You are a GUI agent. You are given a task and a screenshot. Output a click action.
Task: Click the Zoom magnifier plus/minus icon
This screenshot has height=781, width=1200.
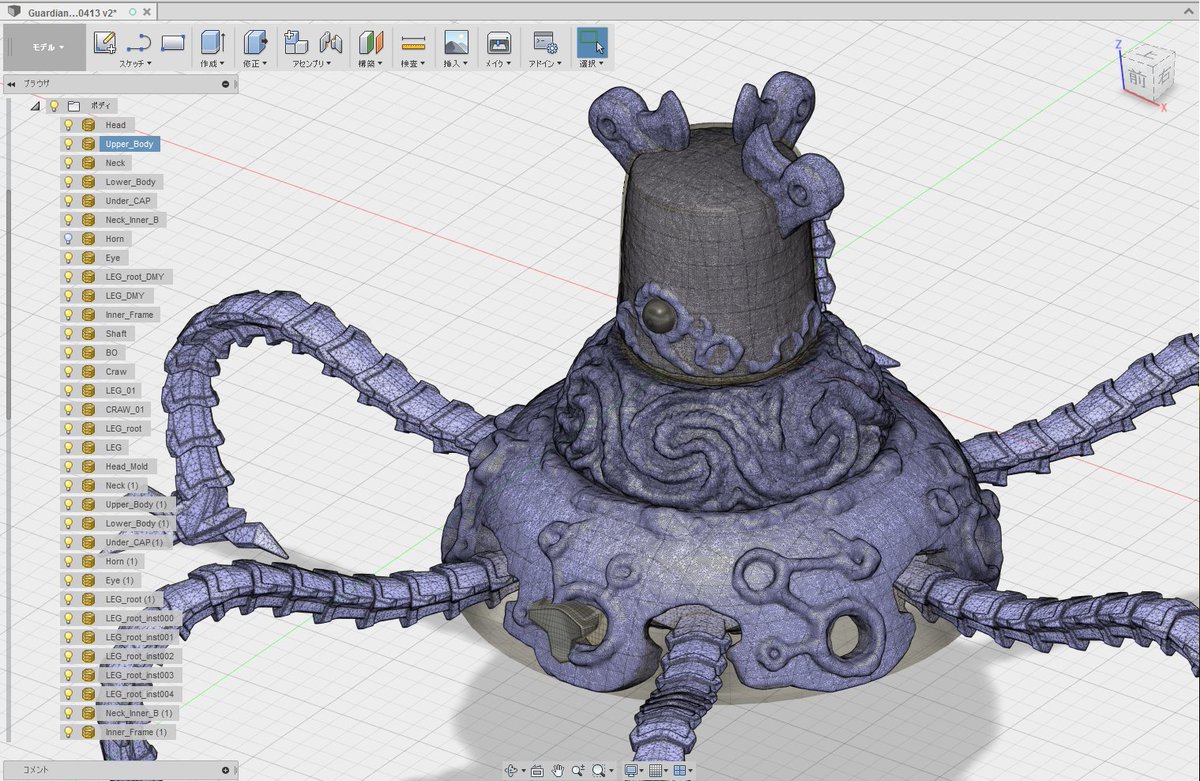(579, 771)
